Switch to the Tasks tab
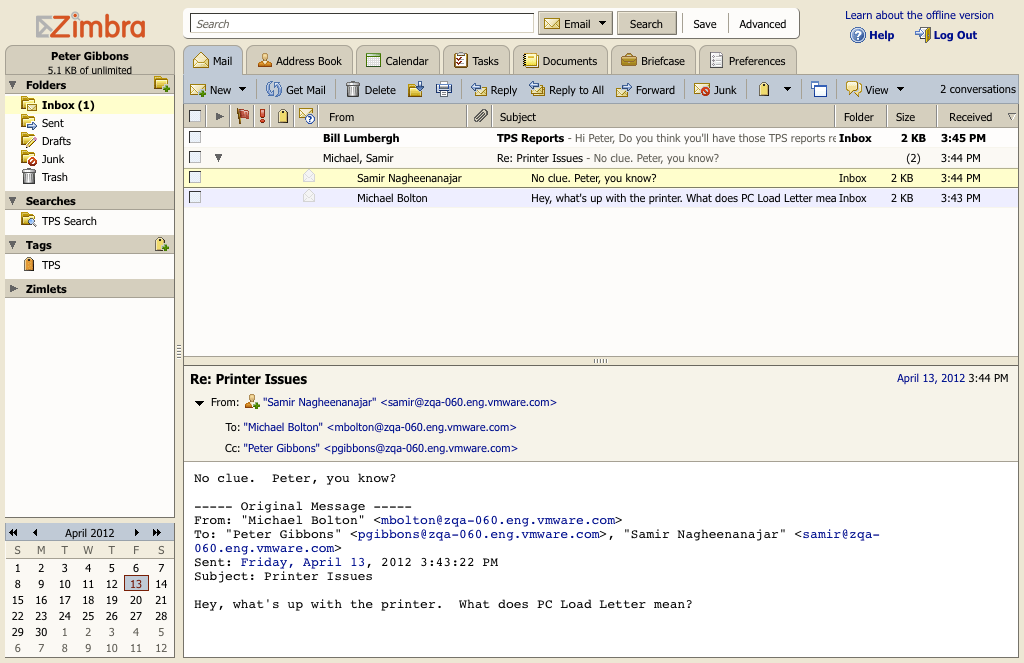The height and width of the screenshot is (663, 1024). pos(476,60)
